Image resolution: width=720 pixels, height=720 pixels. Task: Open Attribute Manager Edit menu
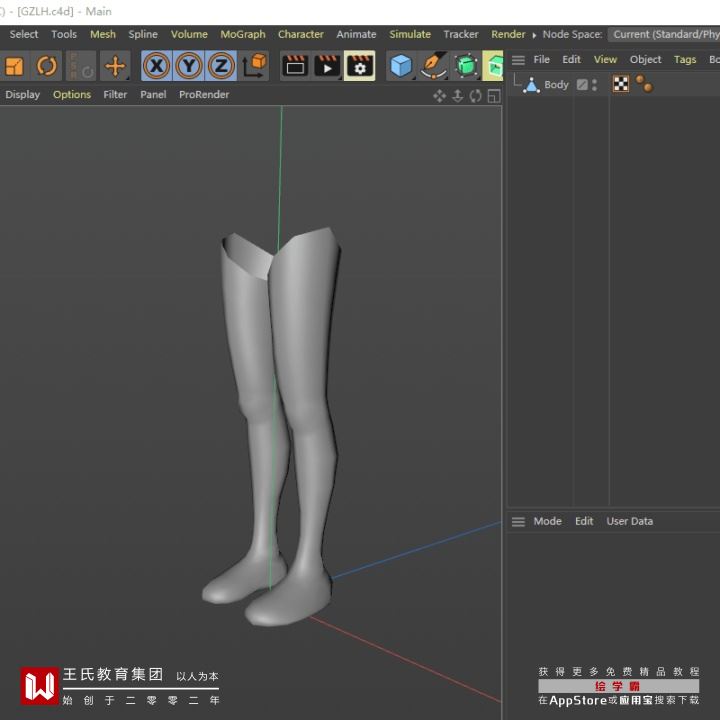[584, 521]
